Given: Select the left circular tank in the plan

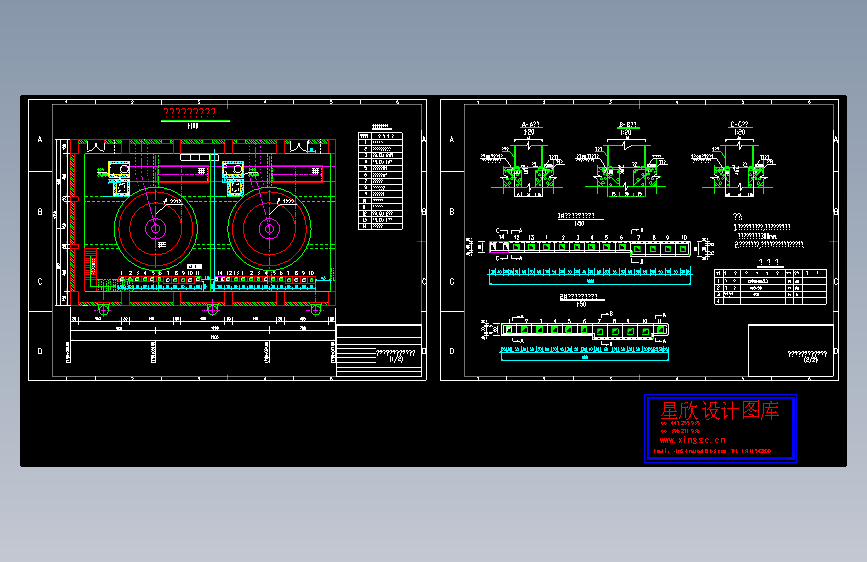Looking at the screenshot, I should [156, 228].
